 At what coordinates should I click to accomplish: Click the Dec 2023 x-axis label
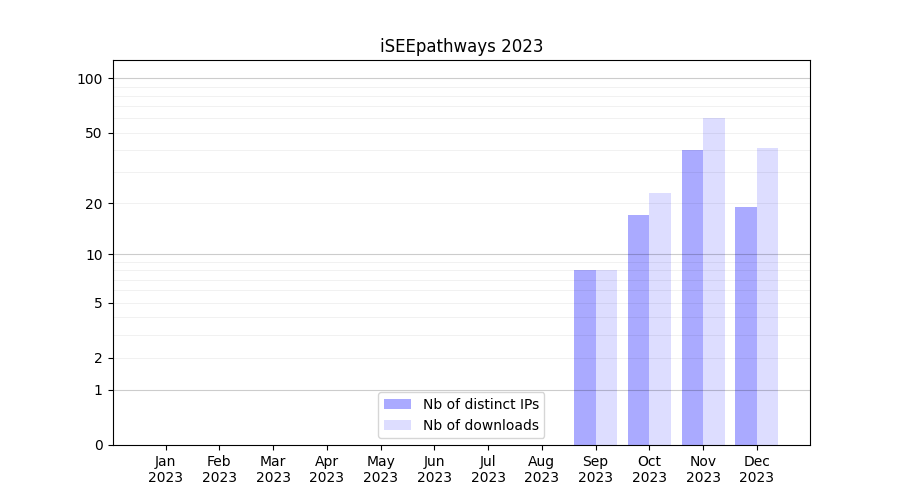click(x=757, y=469)
